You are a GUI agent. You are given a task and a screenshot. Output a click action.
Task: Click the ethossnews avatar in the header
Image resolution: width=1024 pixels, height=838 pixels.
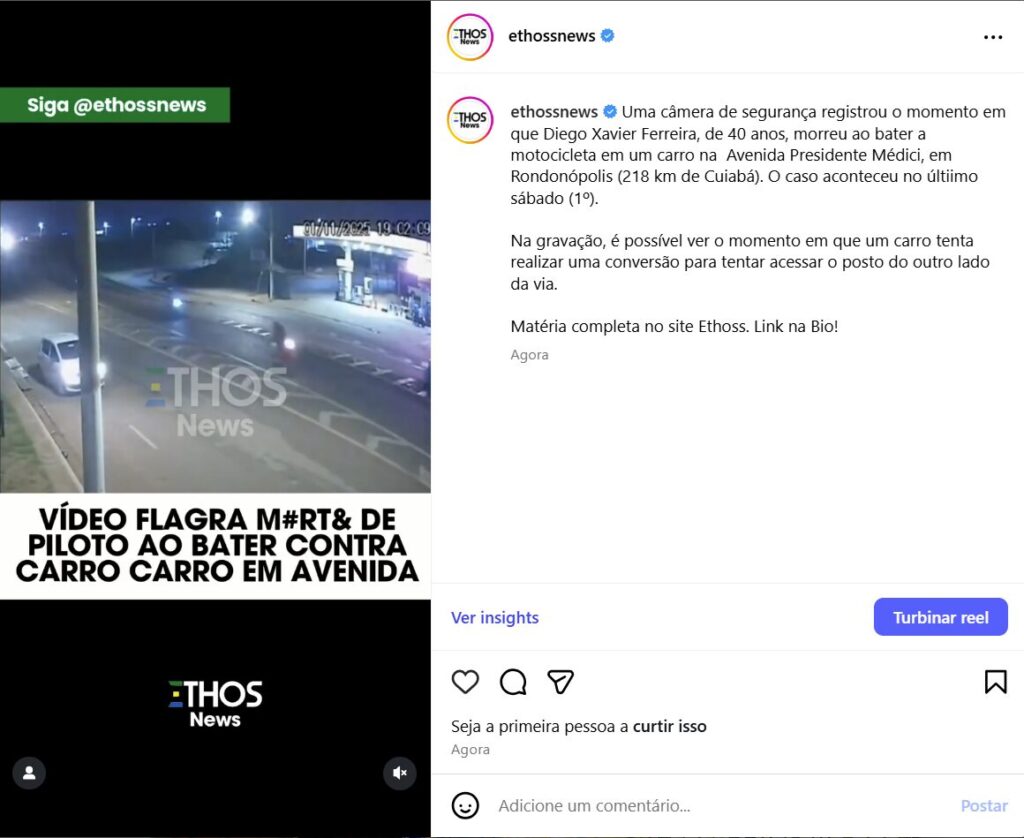pyautogui.click(x=470, y=37)
